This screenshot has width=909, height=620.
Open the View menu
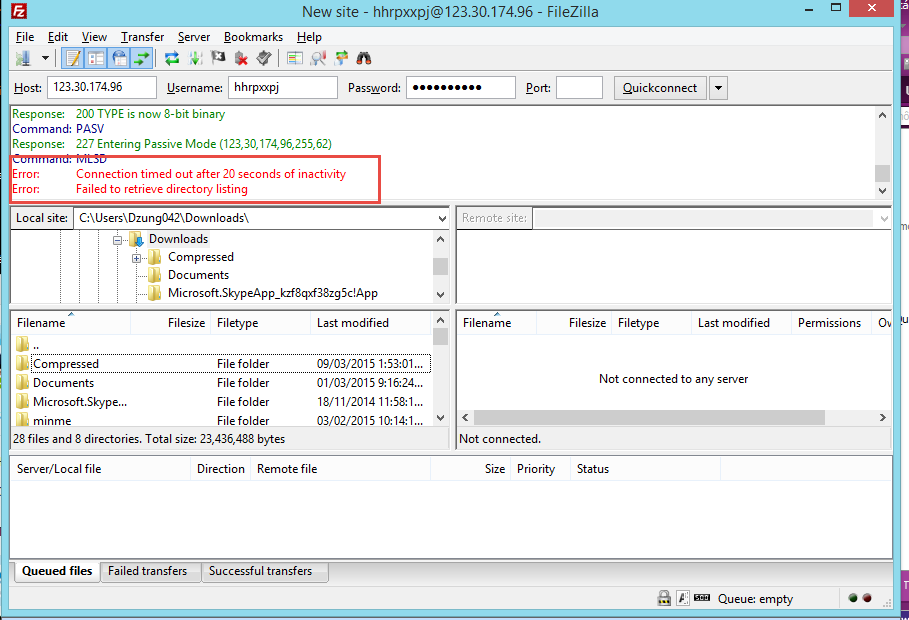(94, 37)
